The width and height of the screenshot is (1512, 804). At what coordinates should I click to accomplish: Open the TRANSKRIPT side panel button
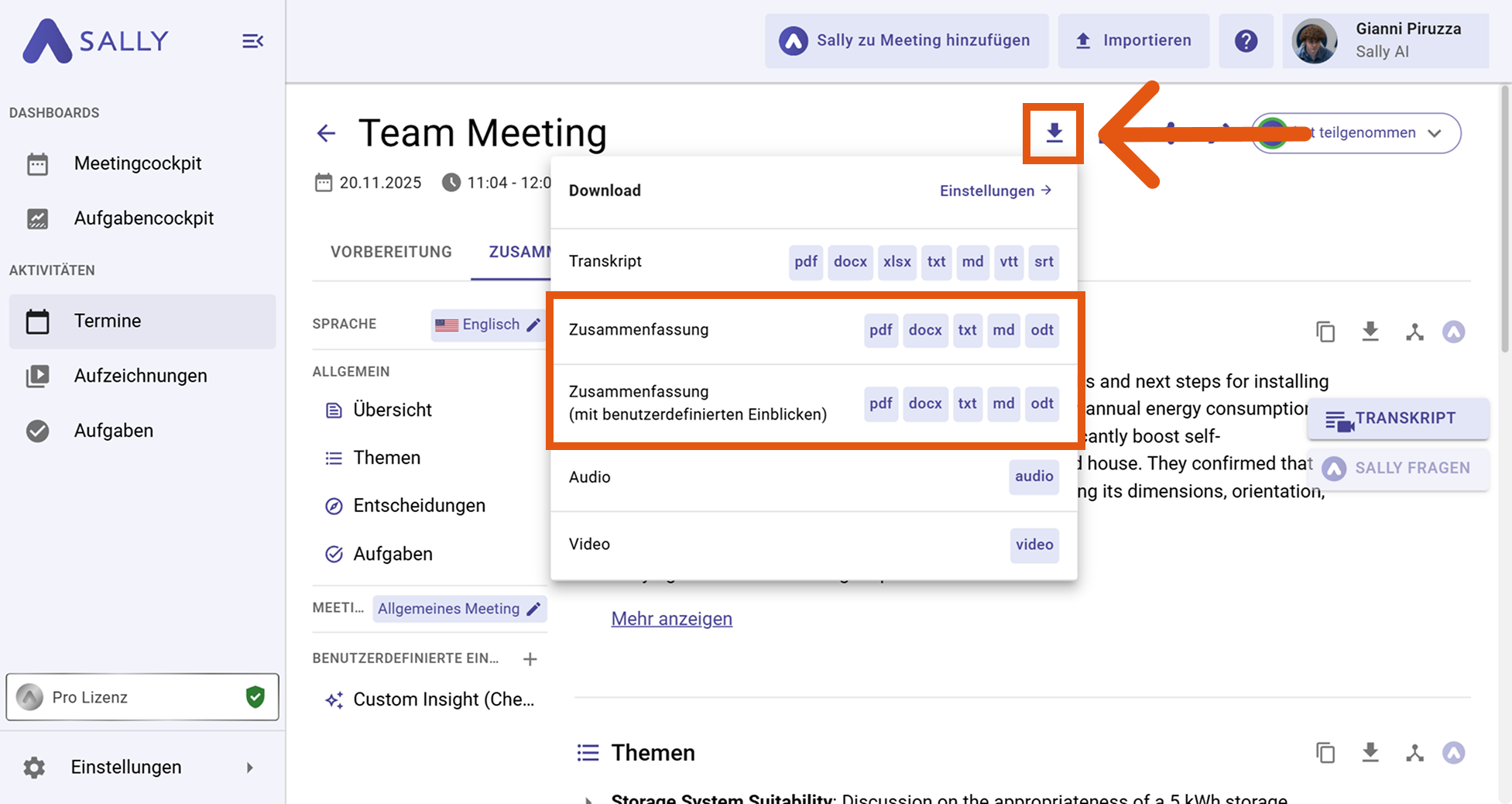[1397, 419]
